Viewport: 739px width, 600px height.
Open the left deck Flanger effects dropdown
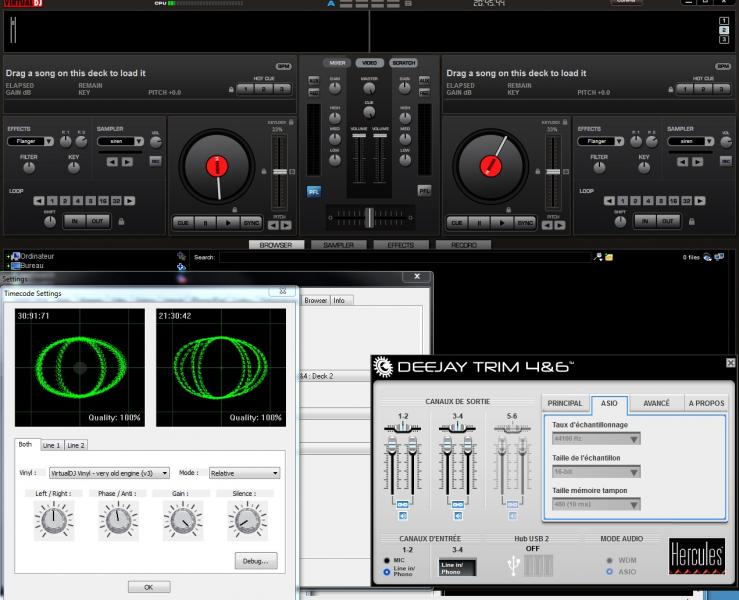(x=34, y=142)
